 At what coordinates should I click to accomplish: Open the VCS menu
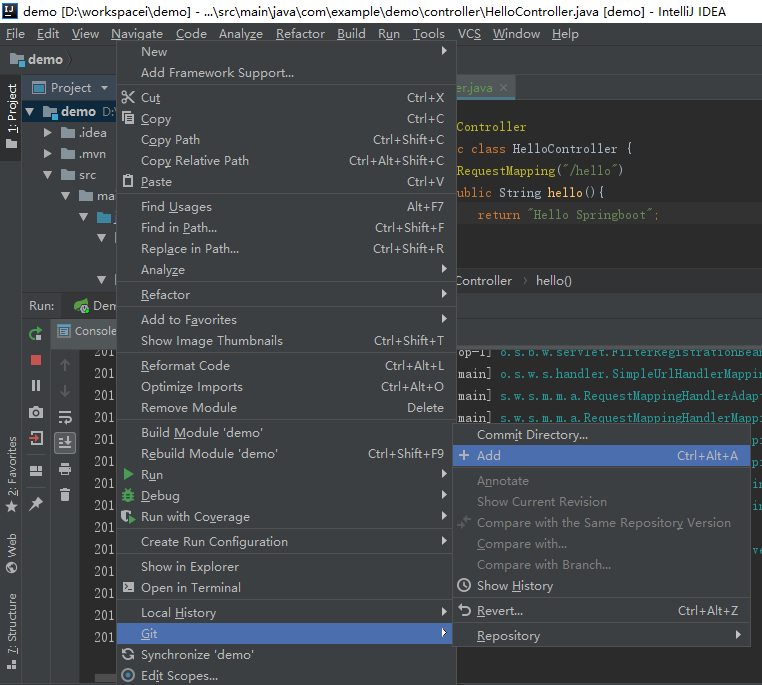click(469, 34)
